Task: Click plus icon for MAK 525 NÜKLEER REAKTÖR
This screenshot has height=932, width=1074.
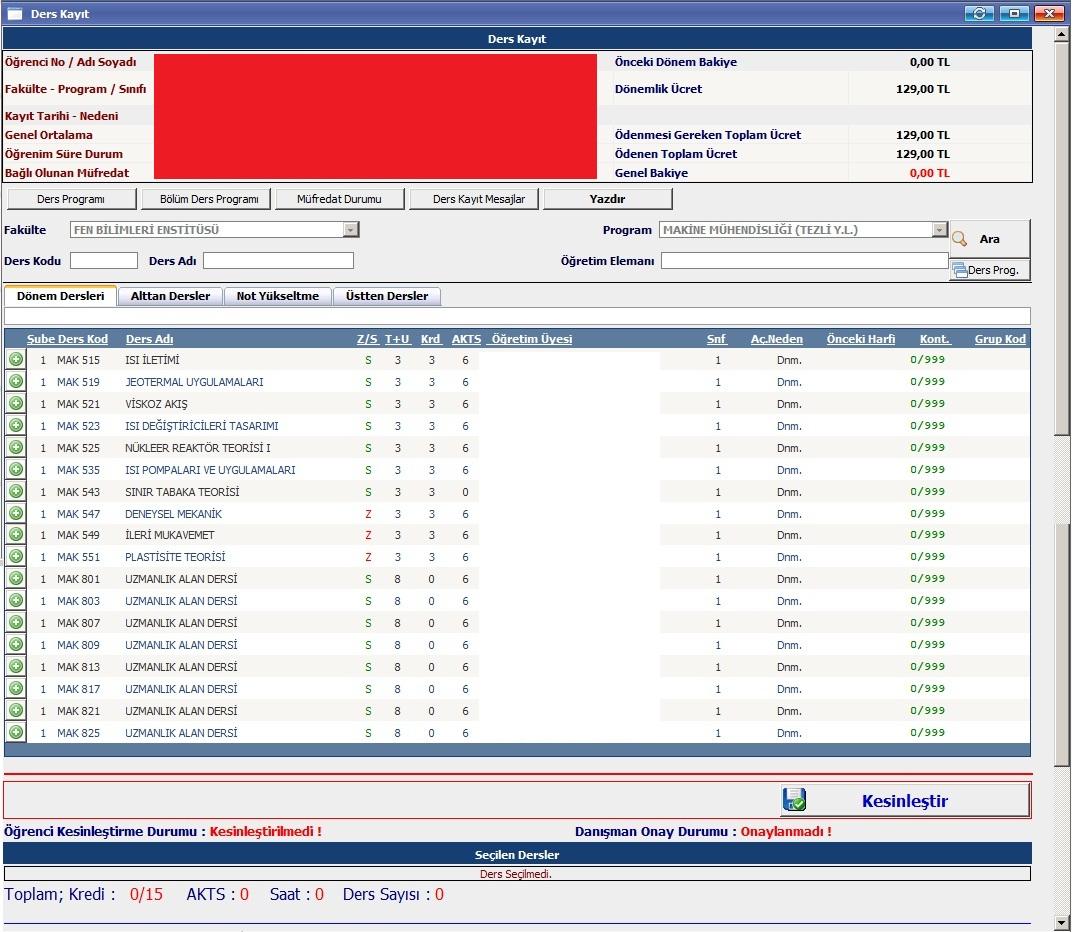Action: pos(15,447)
